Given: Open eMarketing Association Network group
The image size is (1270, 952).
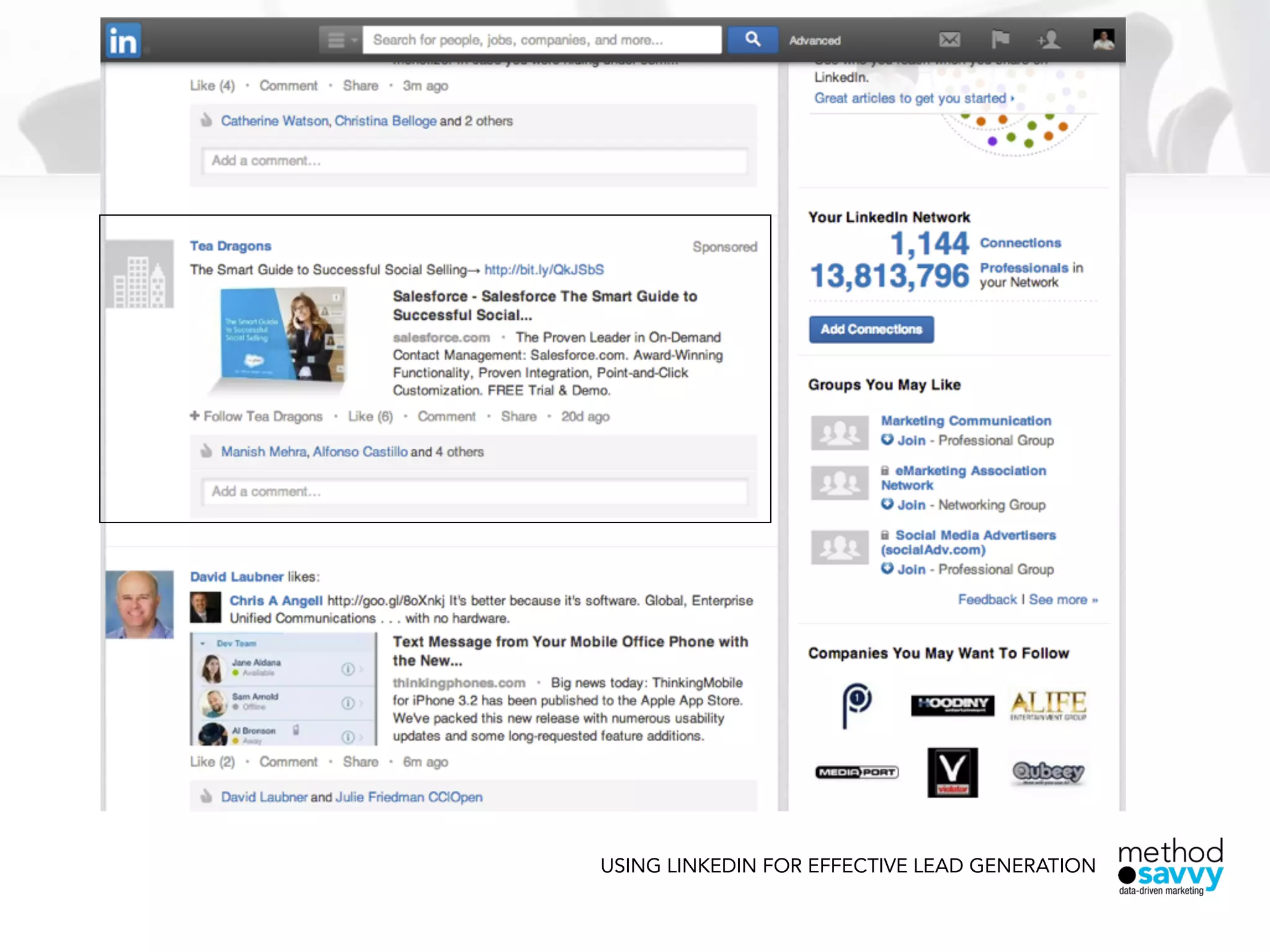Looking at the screenshot, I should click(964, 478).
